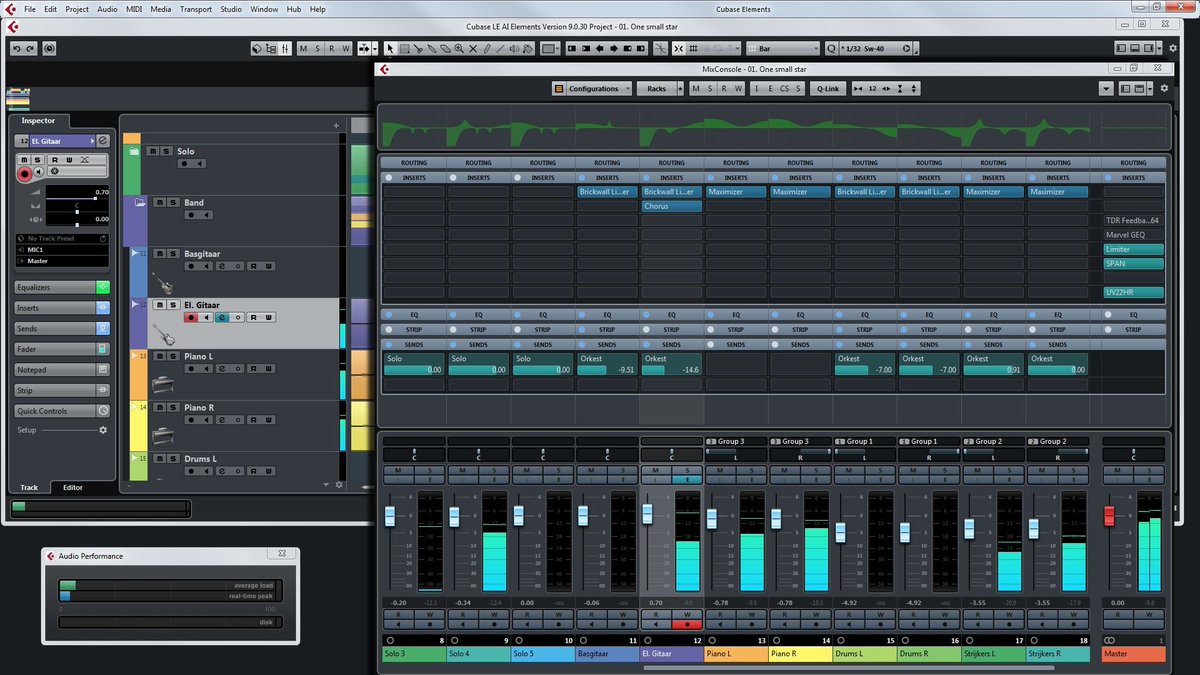Expand the Notepad section in Inspector
The image size is (1200, 675).
[56, 370]
